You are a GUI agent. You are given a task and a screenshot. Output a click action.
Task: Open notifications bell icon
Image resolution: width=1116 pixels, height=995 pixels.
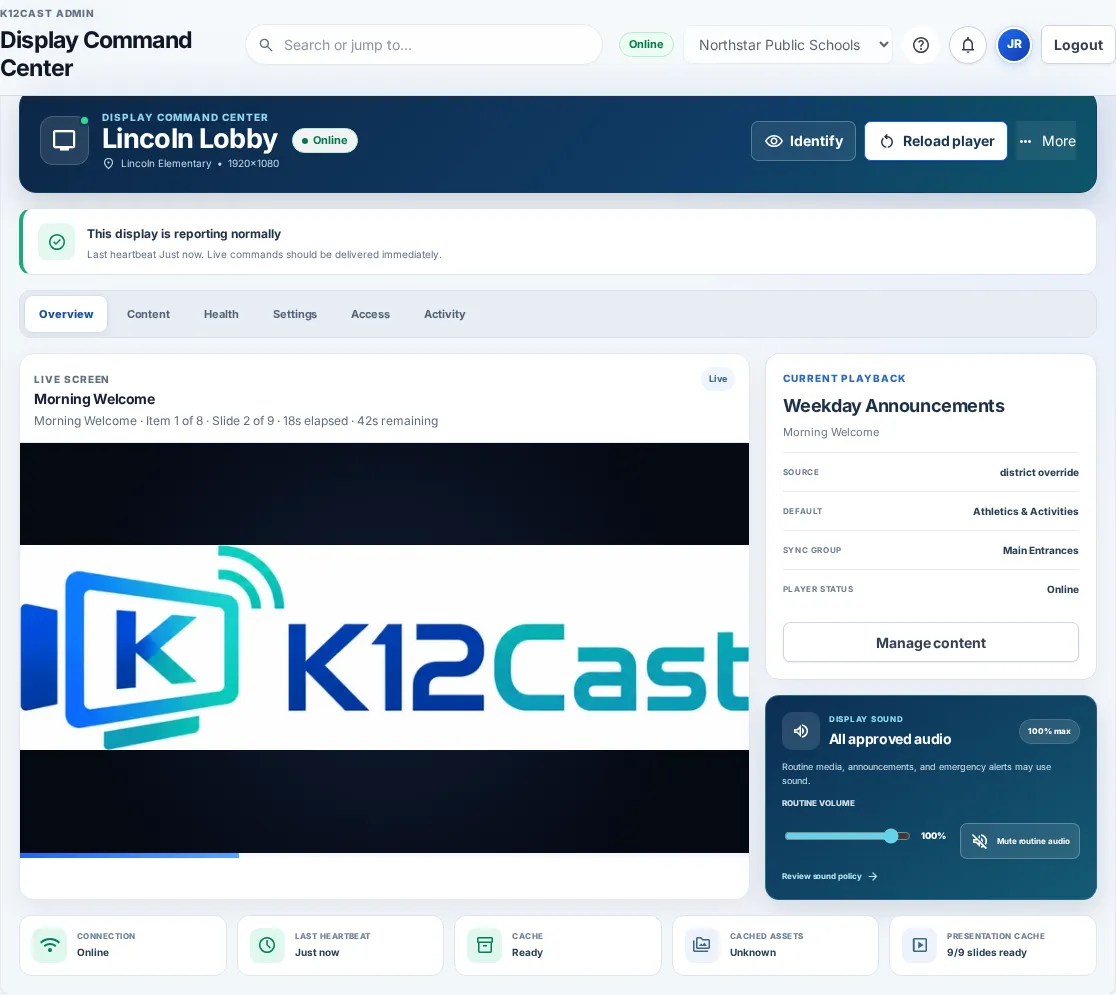pos(967,45)
